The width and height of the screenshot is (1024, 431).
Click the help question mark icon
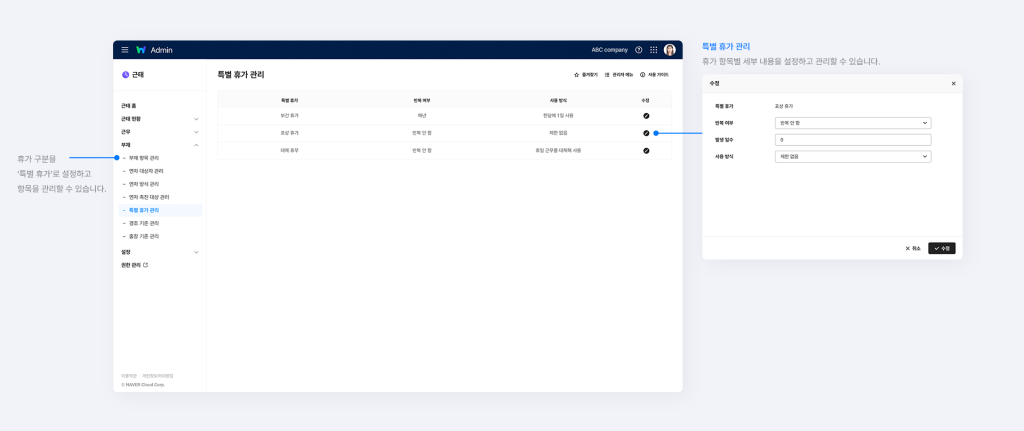tap(639, 49)
